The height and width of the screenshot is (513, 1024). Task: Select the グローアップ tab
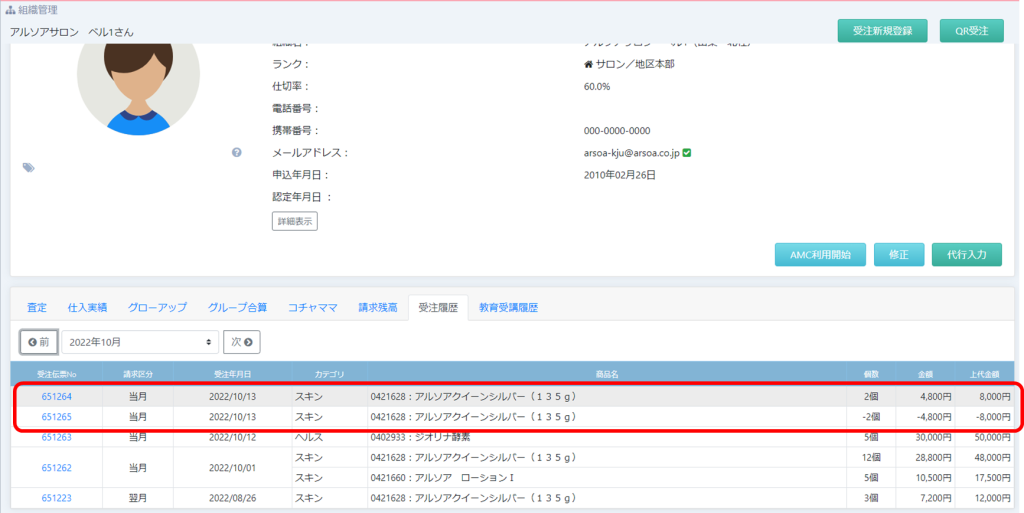pyautogui.click(x=157, y=308)
